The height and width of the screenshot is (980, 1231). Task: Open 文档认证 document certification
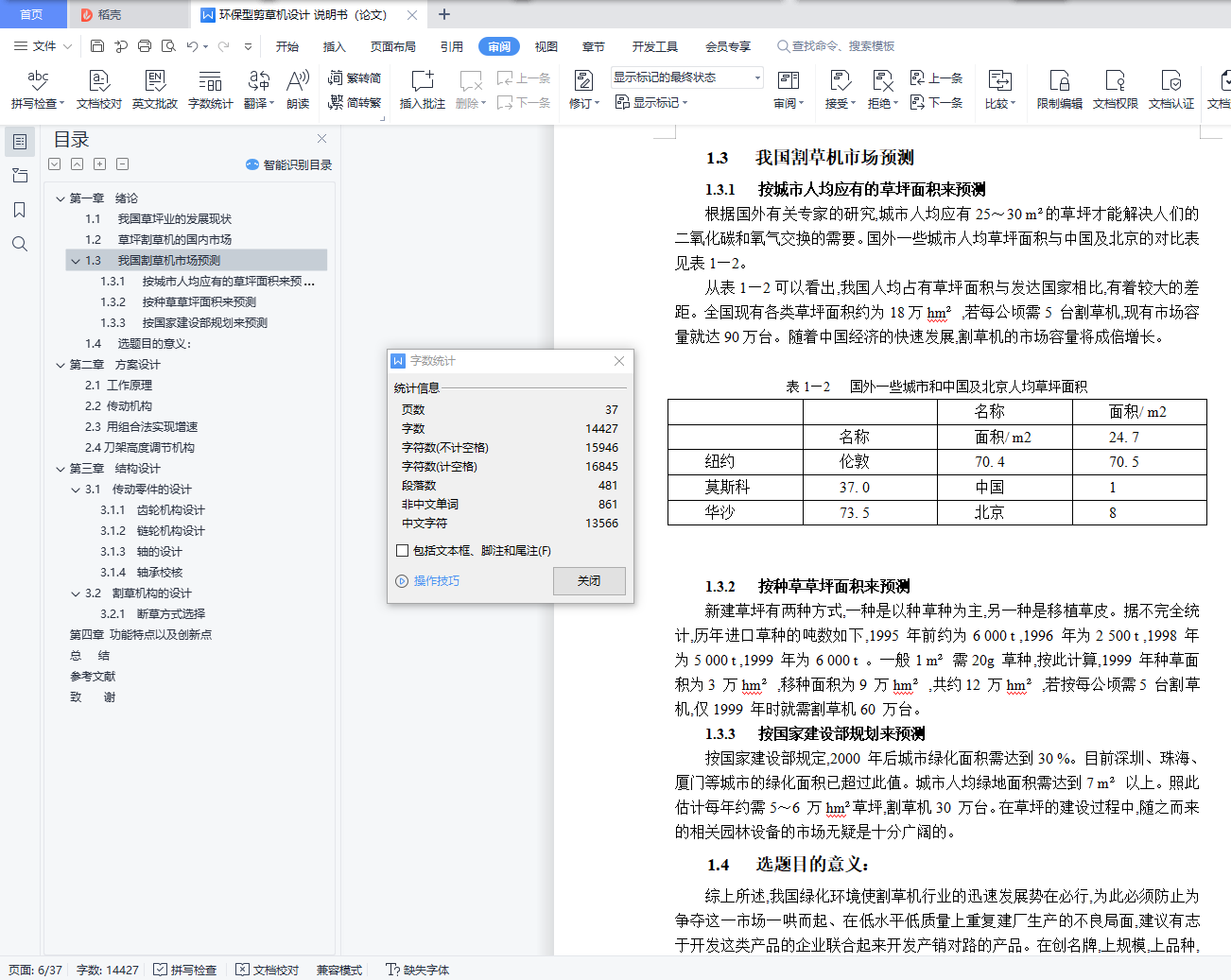click(1171, 90)
